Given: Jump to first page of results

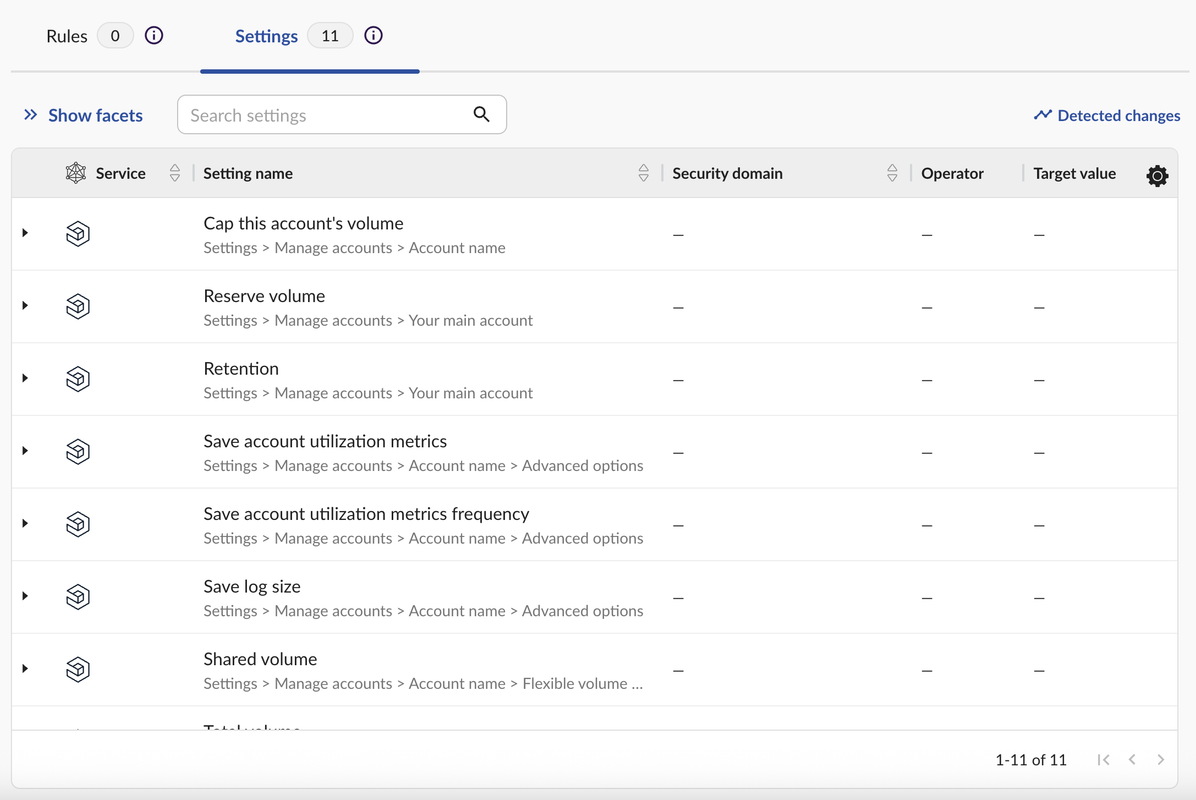Looking at the screenshot, I should click(x=1103, y=760).
